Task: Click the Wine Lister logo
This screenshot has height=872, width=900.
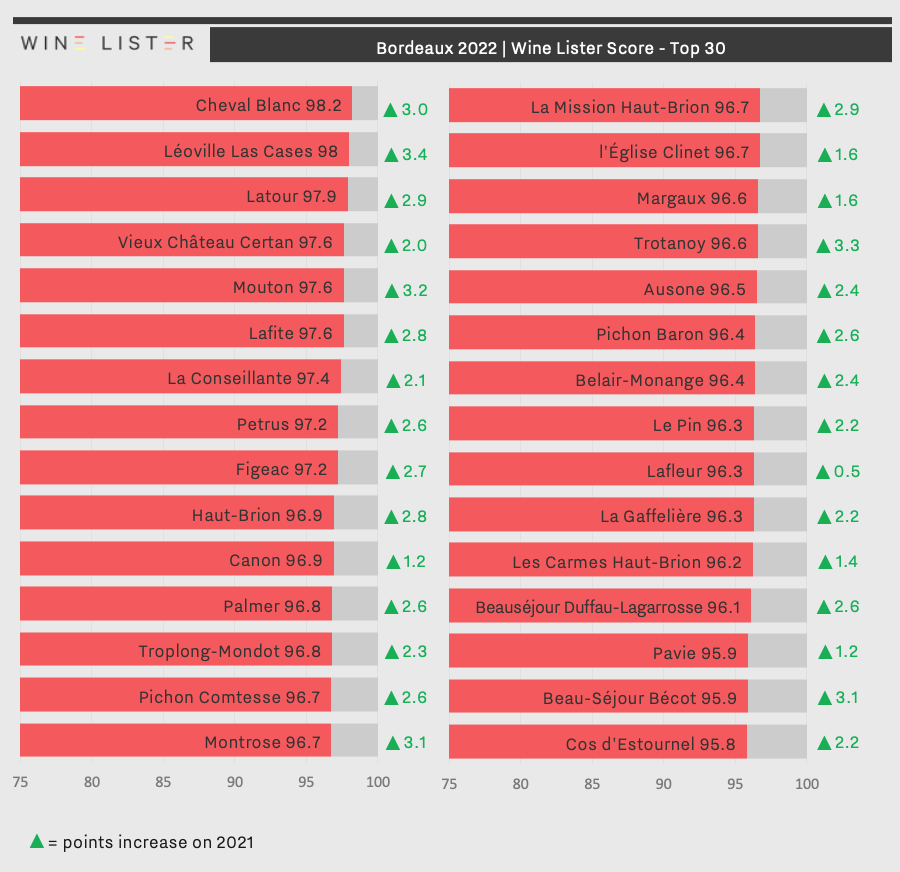Action: (107, 43)
